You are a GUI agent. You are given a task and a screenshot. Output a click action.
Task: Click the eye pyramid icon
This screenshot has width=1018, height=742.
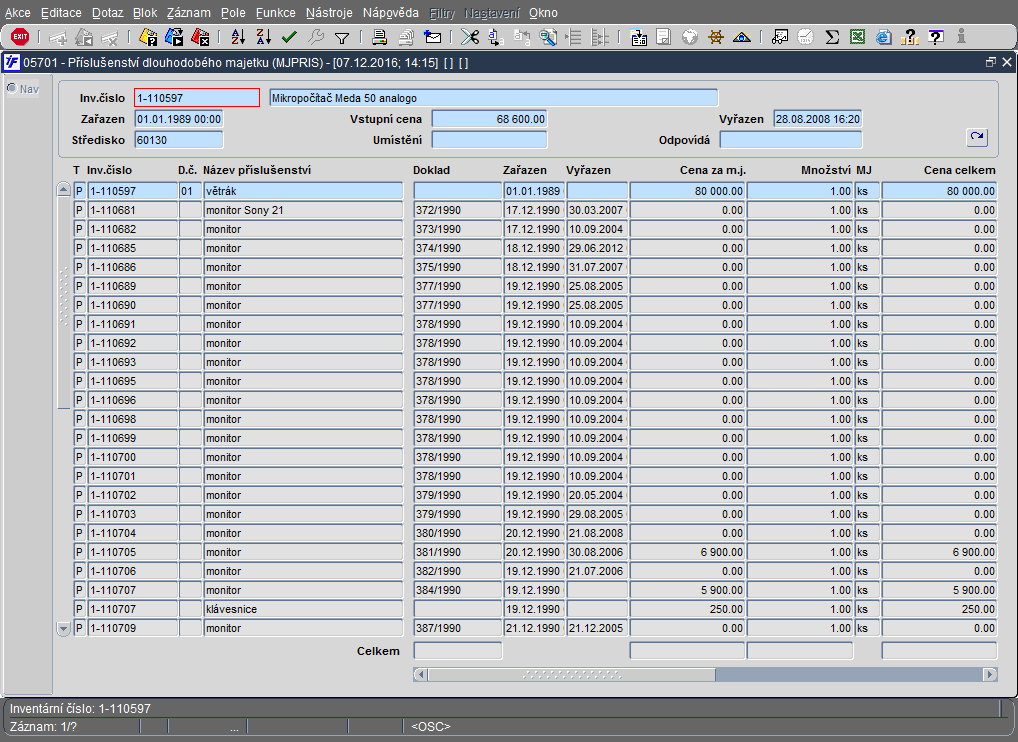click(741, 37)
